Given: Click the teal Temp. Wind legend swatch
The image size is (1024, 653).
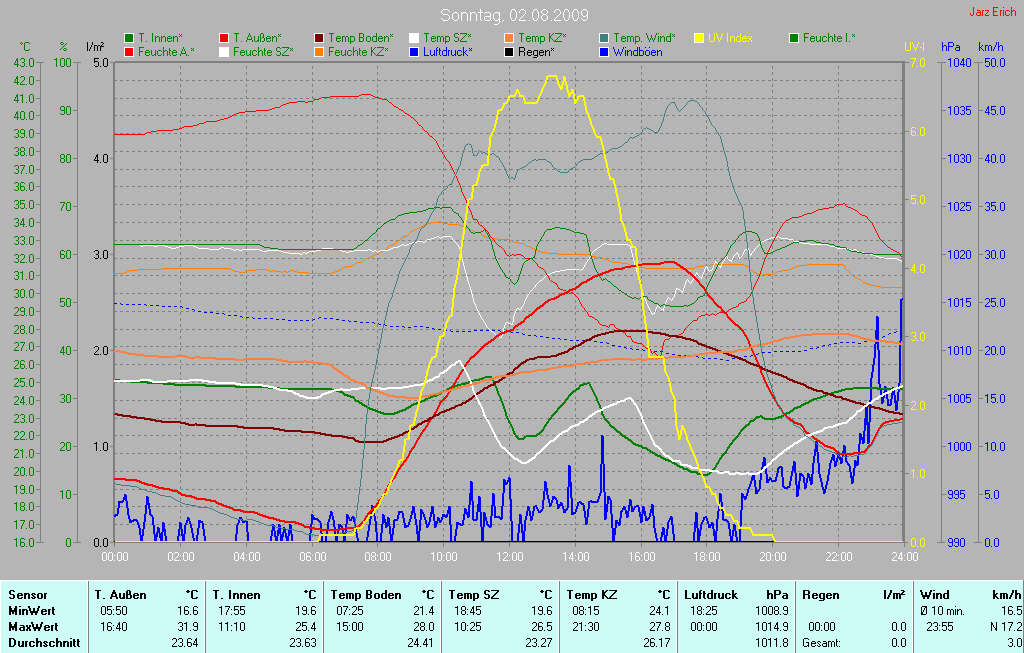Looking at the screenshot, I should [604, 39].
